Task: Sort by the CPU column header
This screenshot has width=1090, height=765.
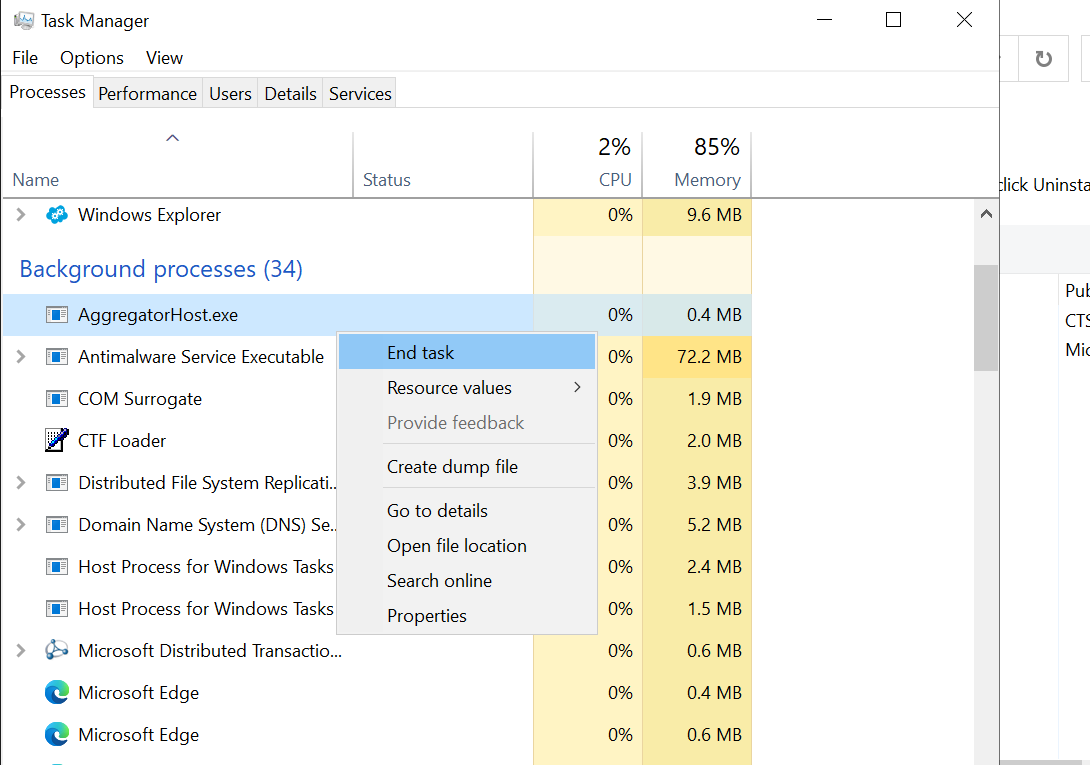Action: tap(587, 165)
